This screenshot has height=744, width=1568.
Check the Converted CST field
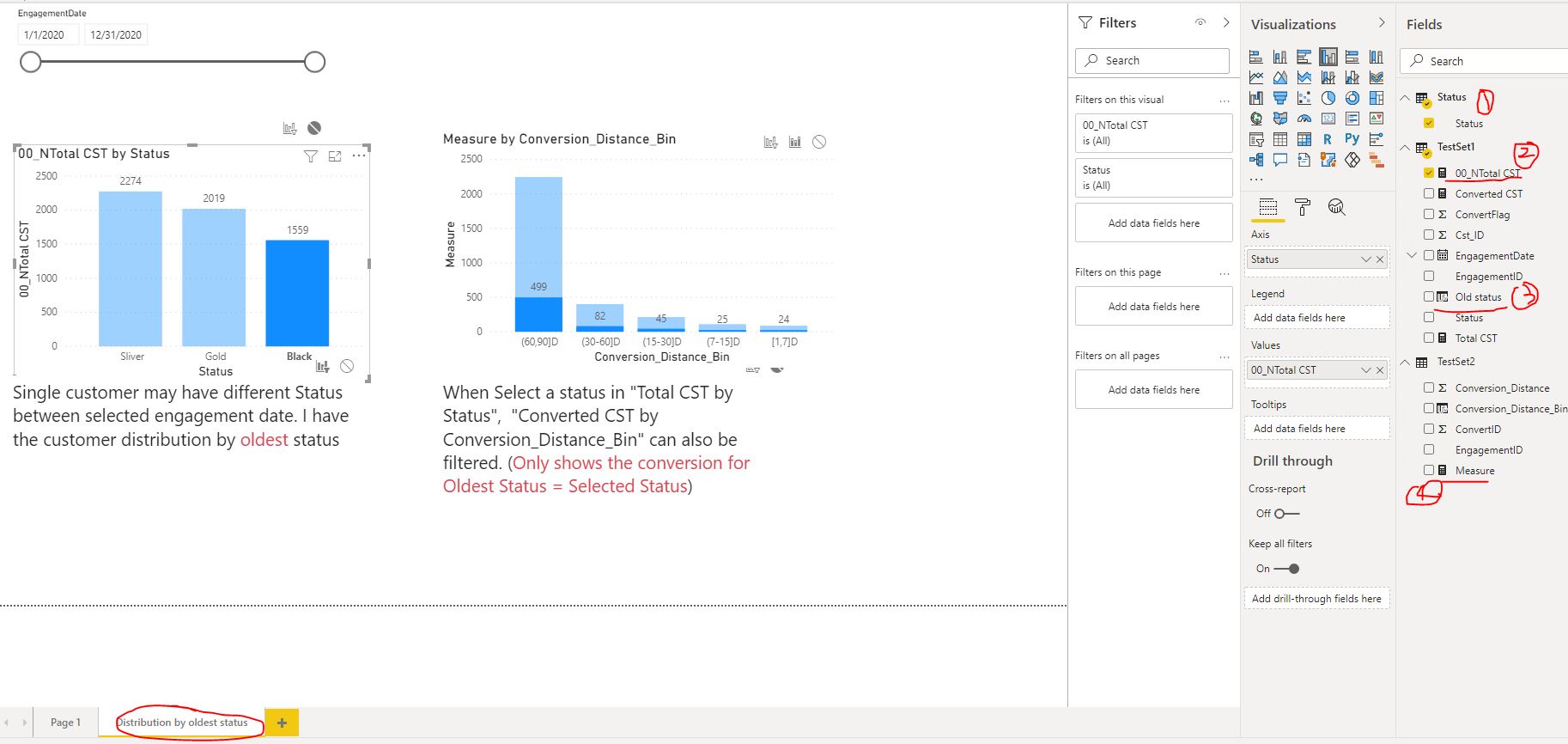pyautogui.click(x=1429, y=194)
